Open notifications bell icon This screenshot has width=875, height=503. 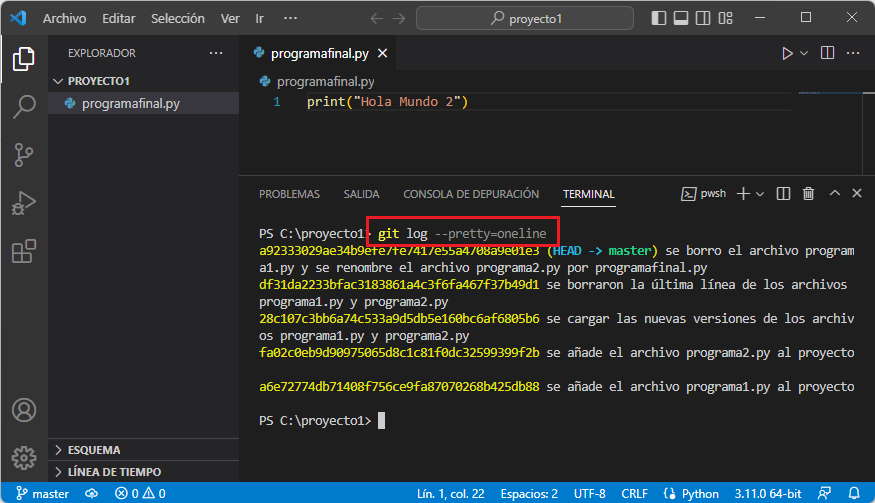[x=854, y=494]
